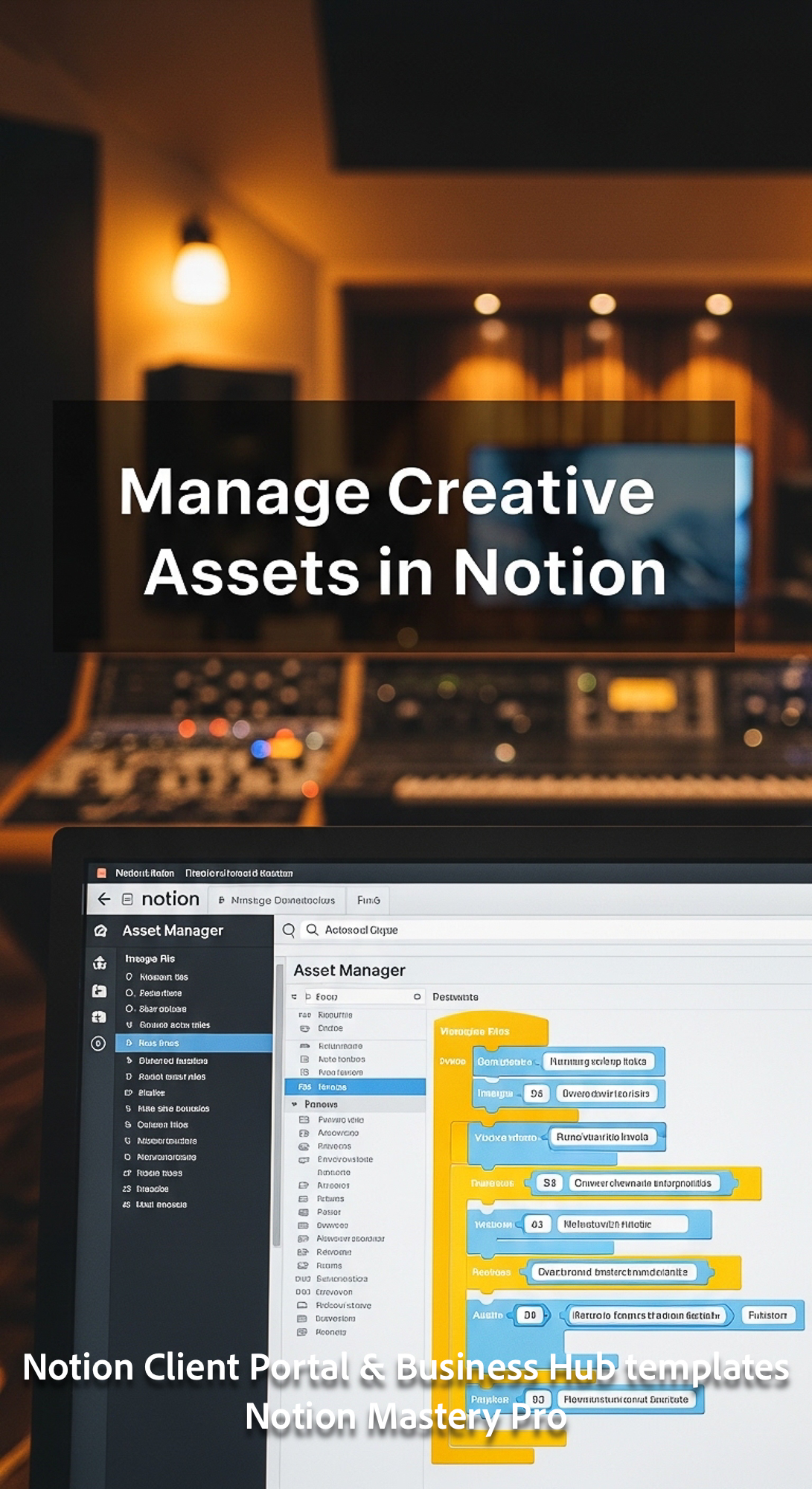Click the 'D6' value field in the blue block
Viewport: 812px width, 1489px height.
point(537,1094)
